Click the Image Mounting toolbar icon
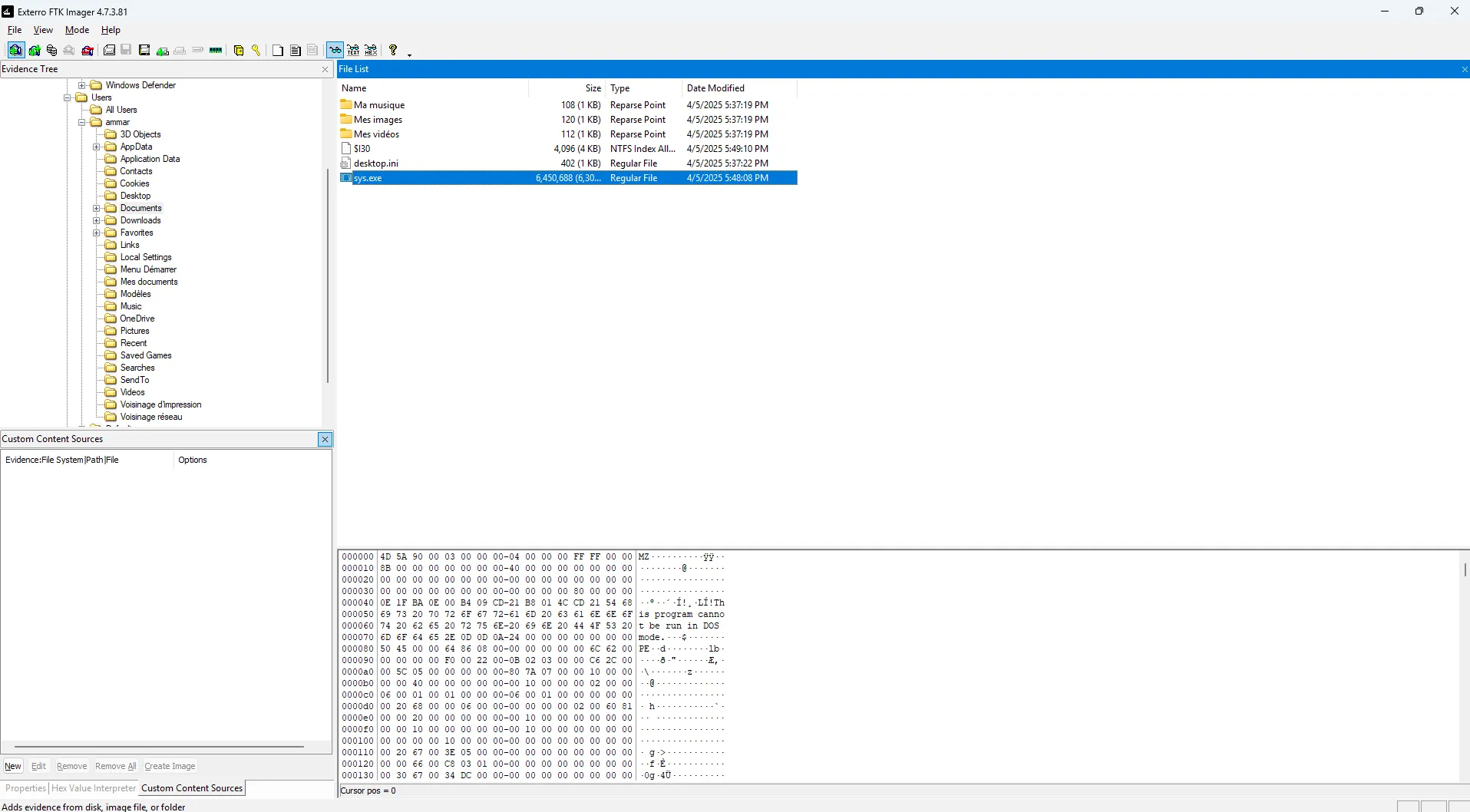Screen dimensions: 1470x812 pyautogui.click(x=51, y=51)
